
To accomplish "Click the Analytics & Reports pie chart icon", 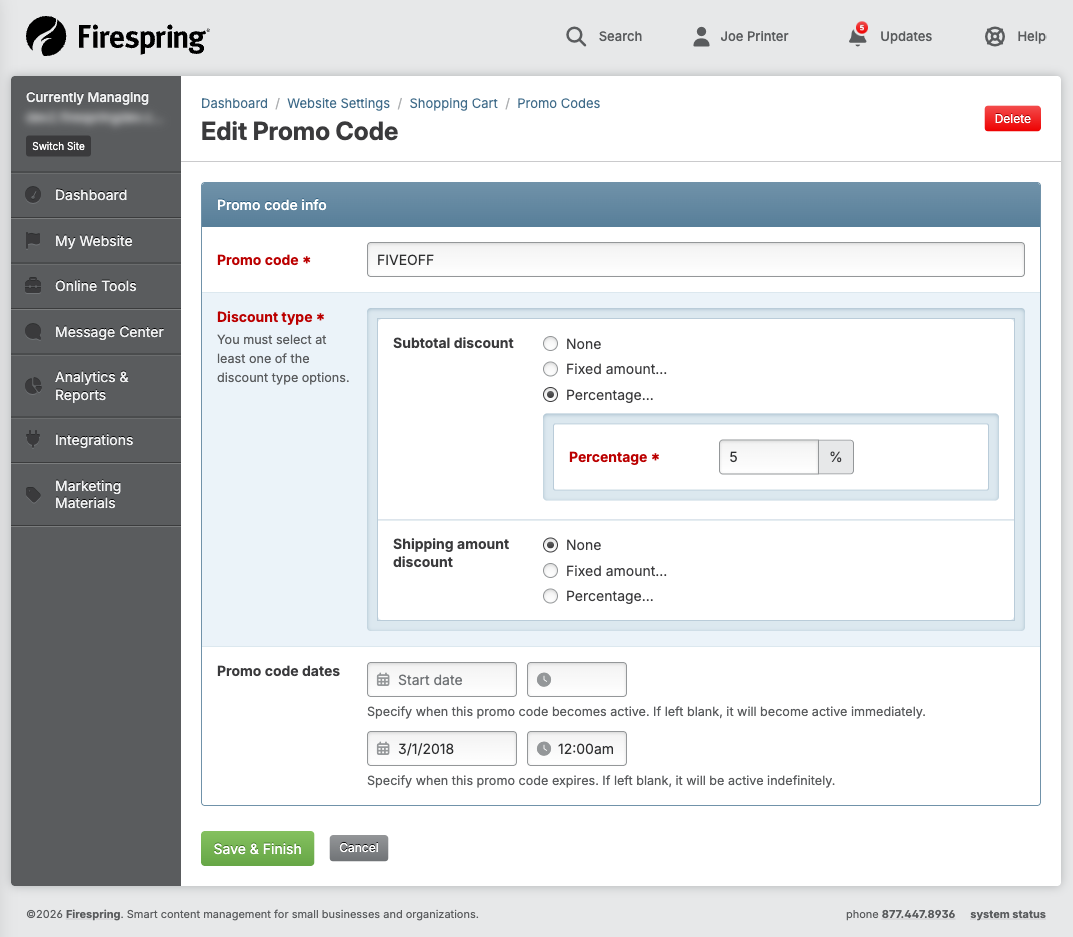I will pos(33,385).
